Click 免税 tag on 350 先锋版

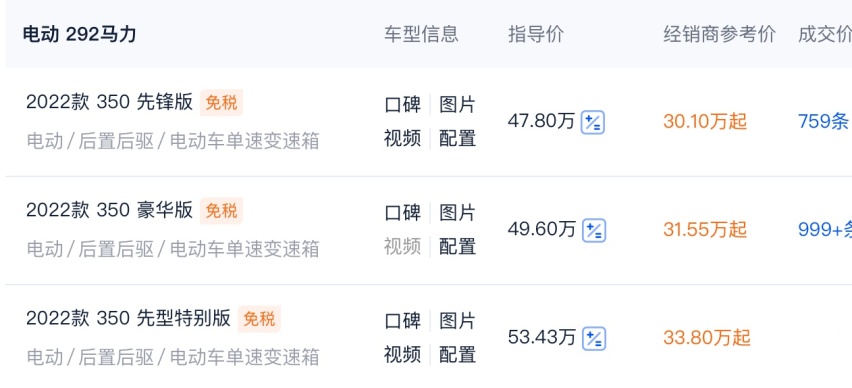[221, 103]
